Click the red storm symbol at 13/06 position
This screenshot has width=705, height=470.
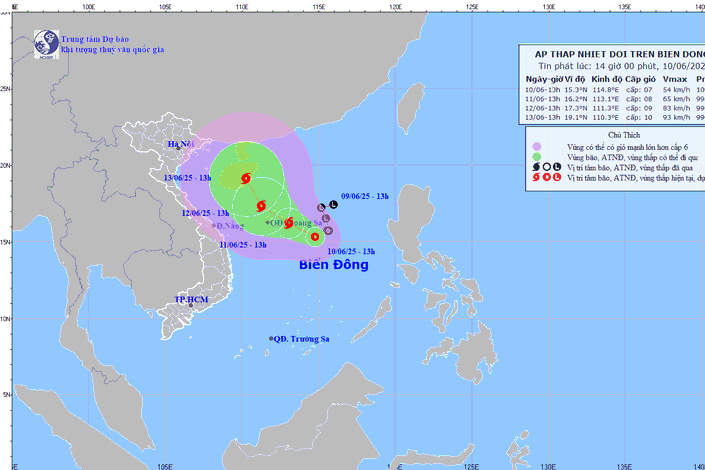pyautogui.click(x=245, y=180)
